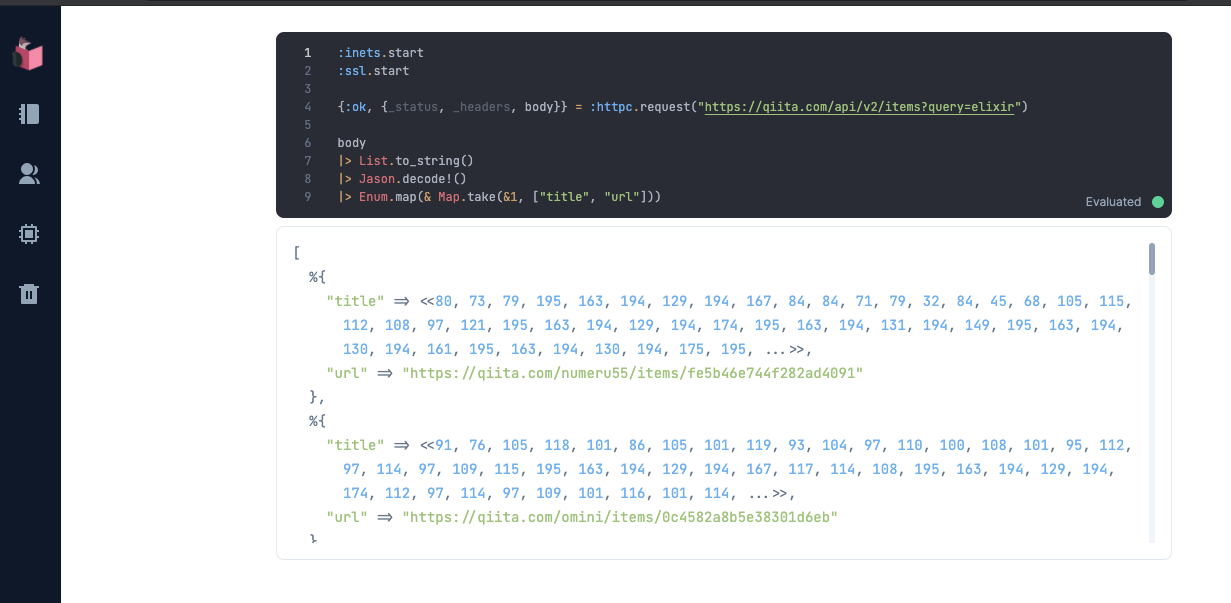Screen dimensions: 1231x603
Task: Click the green Evaluated status dot
Action: [x=1158, y=202]
